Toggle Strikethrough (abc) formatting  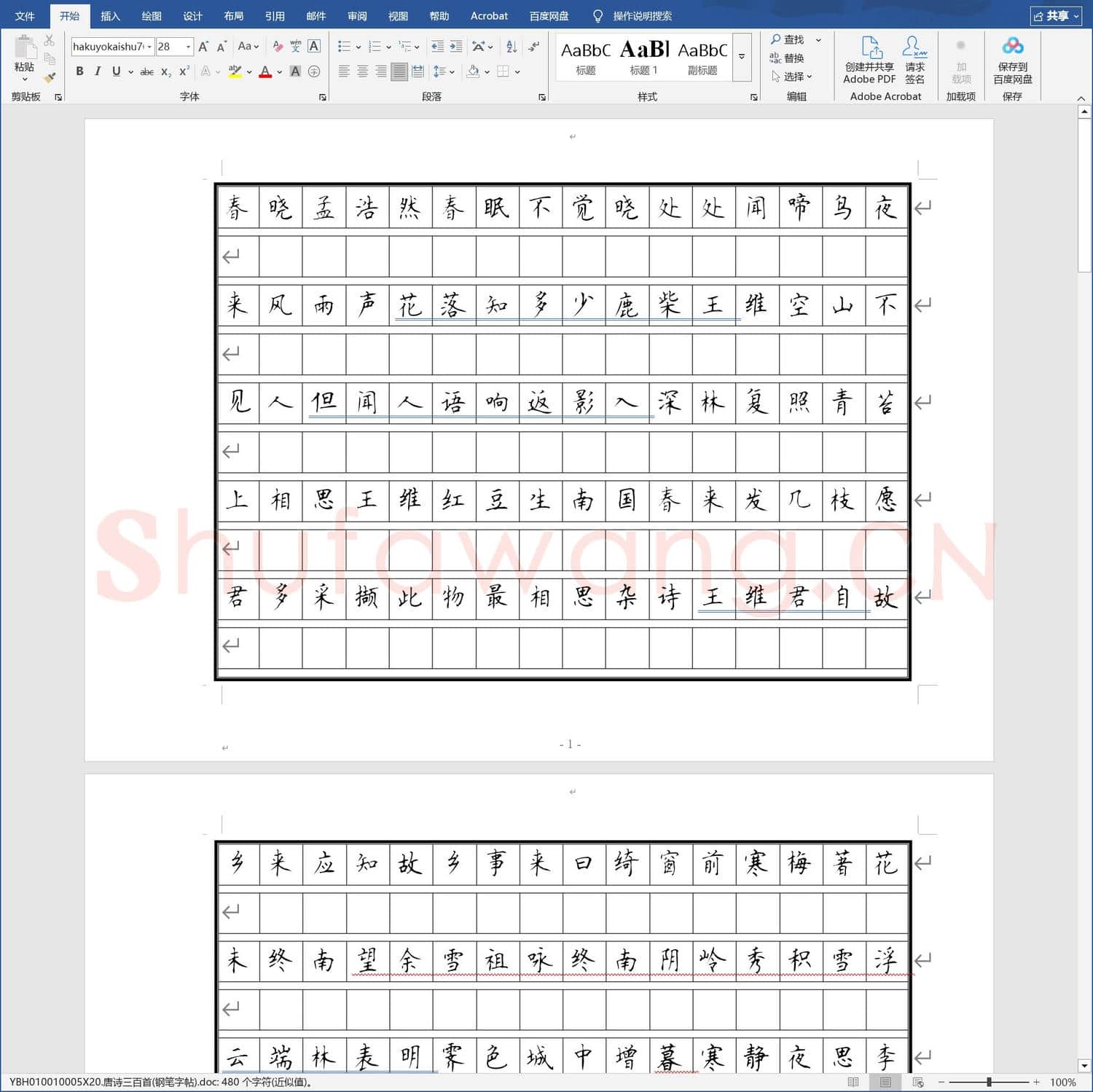(146, 71)
